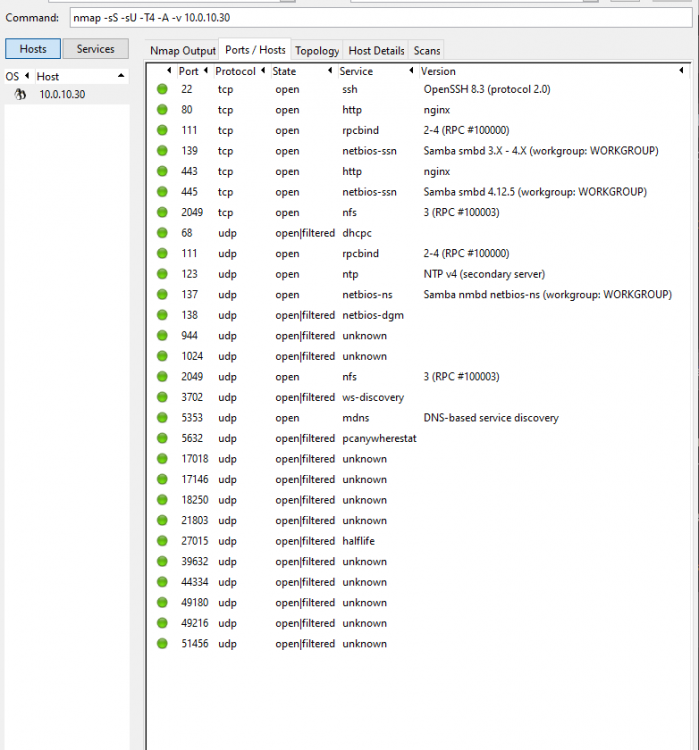Click green status icon for port 51456

162,644
